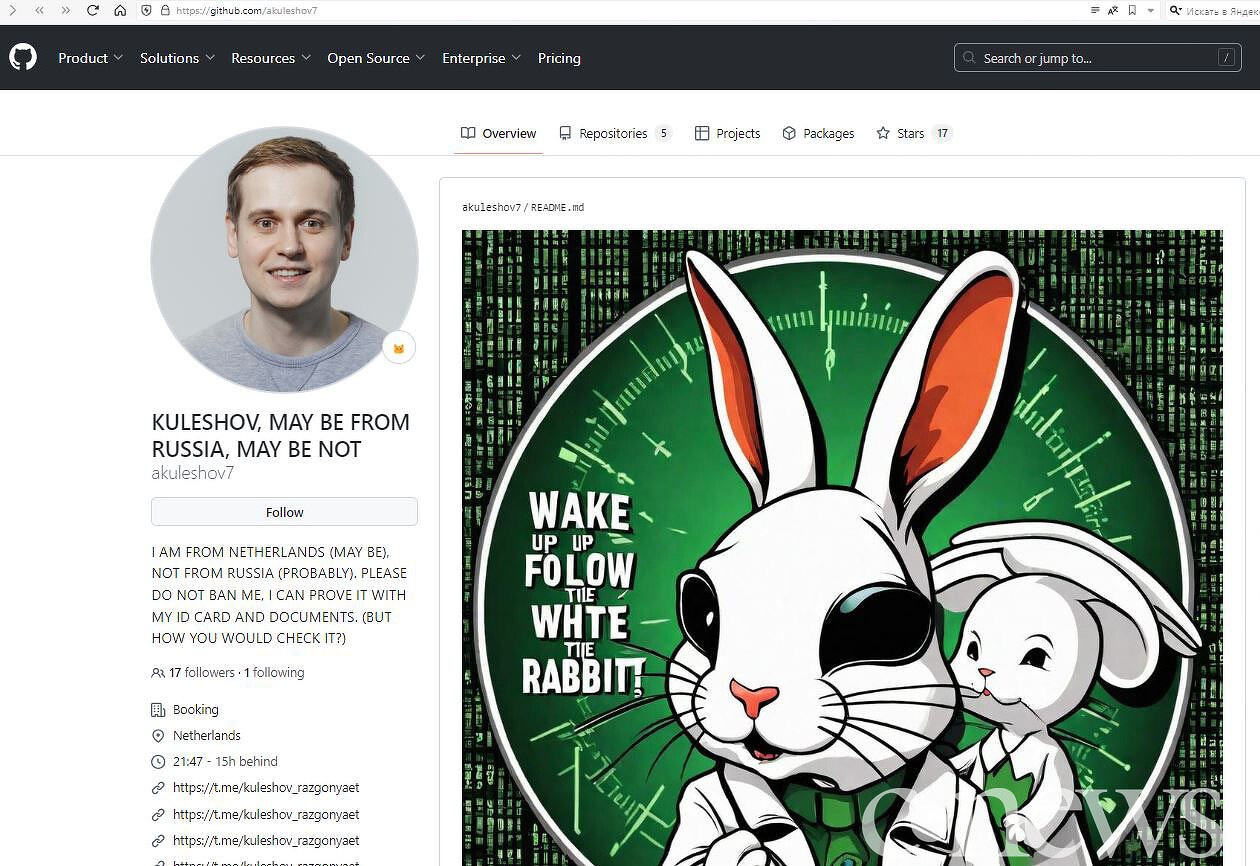Expand the Enterprise menu
The image size is (1260, 866).
click(x=481, y=58)
